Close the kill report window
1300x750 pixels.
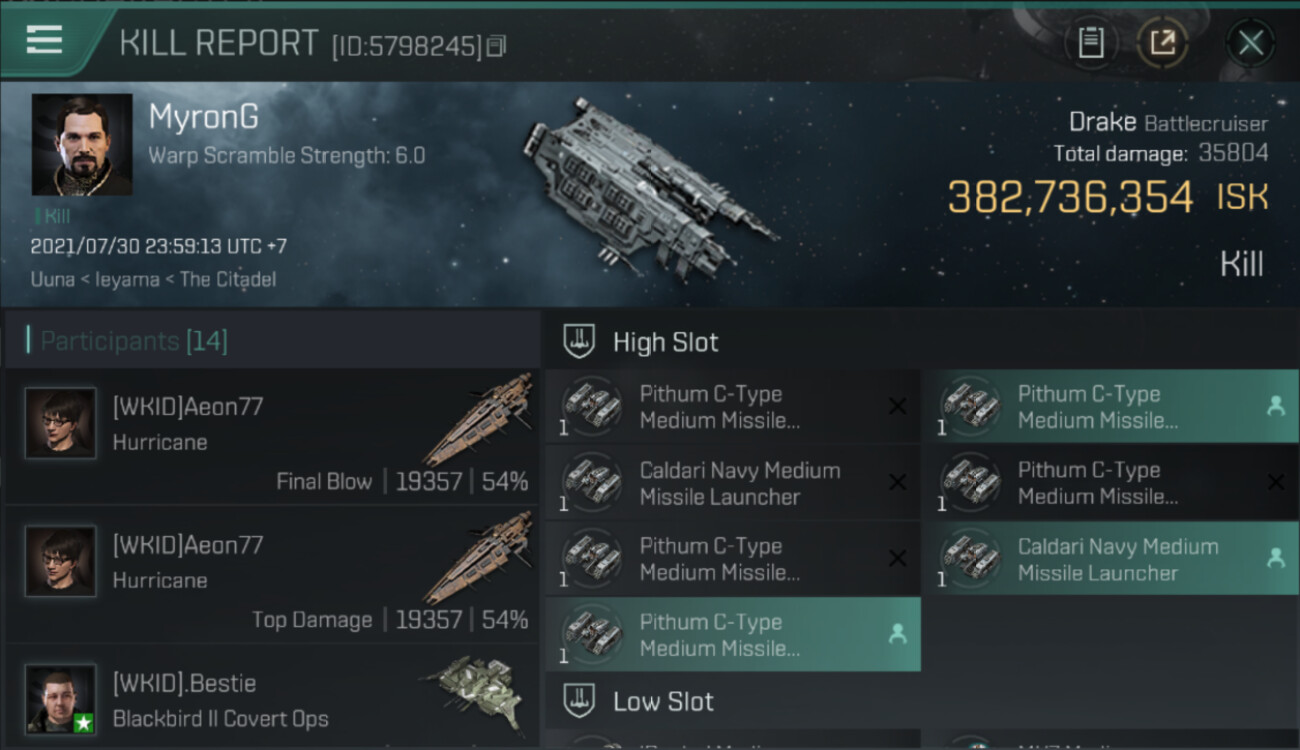click(1250, 43)
